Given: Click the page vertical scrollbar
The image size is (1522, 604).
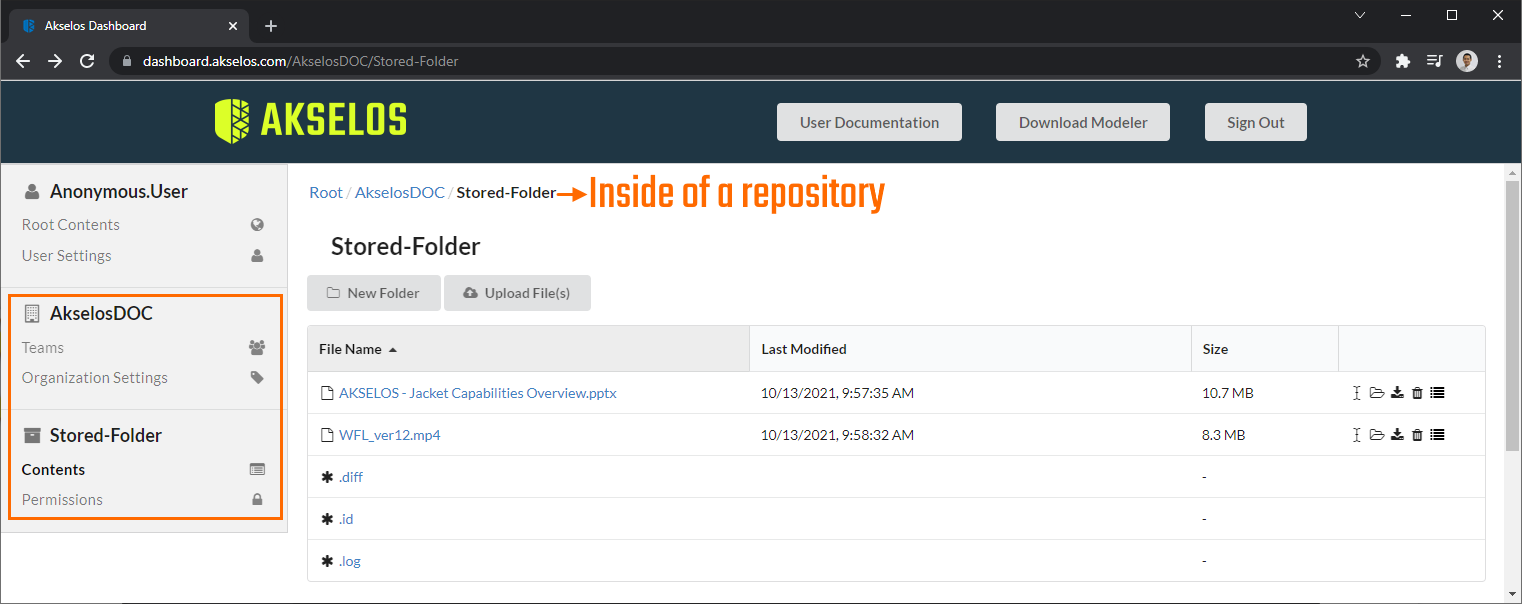Looking at the screenshot, I should point(1513,315).
